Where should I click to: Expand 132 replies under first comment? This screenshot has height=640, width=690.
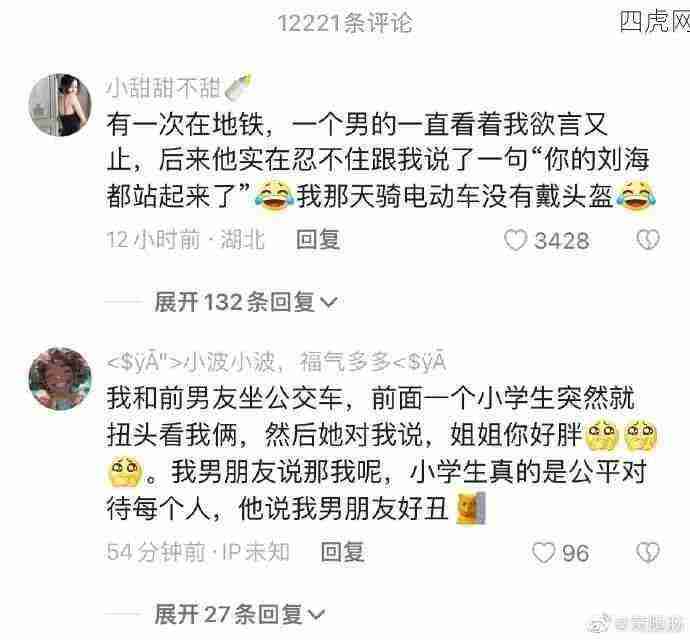tap(246, 302)
